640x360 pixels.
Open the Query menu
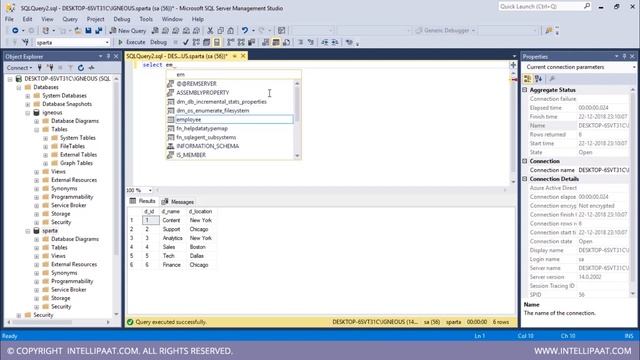(x=70, y=19)
